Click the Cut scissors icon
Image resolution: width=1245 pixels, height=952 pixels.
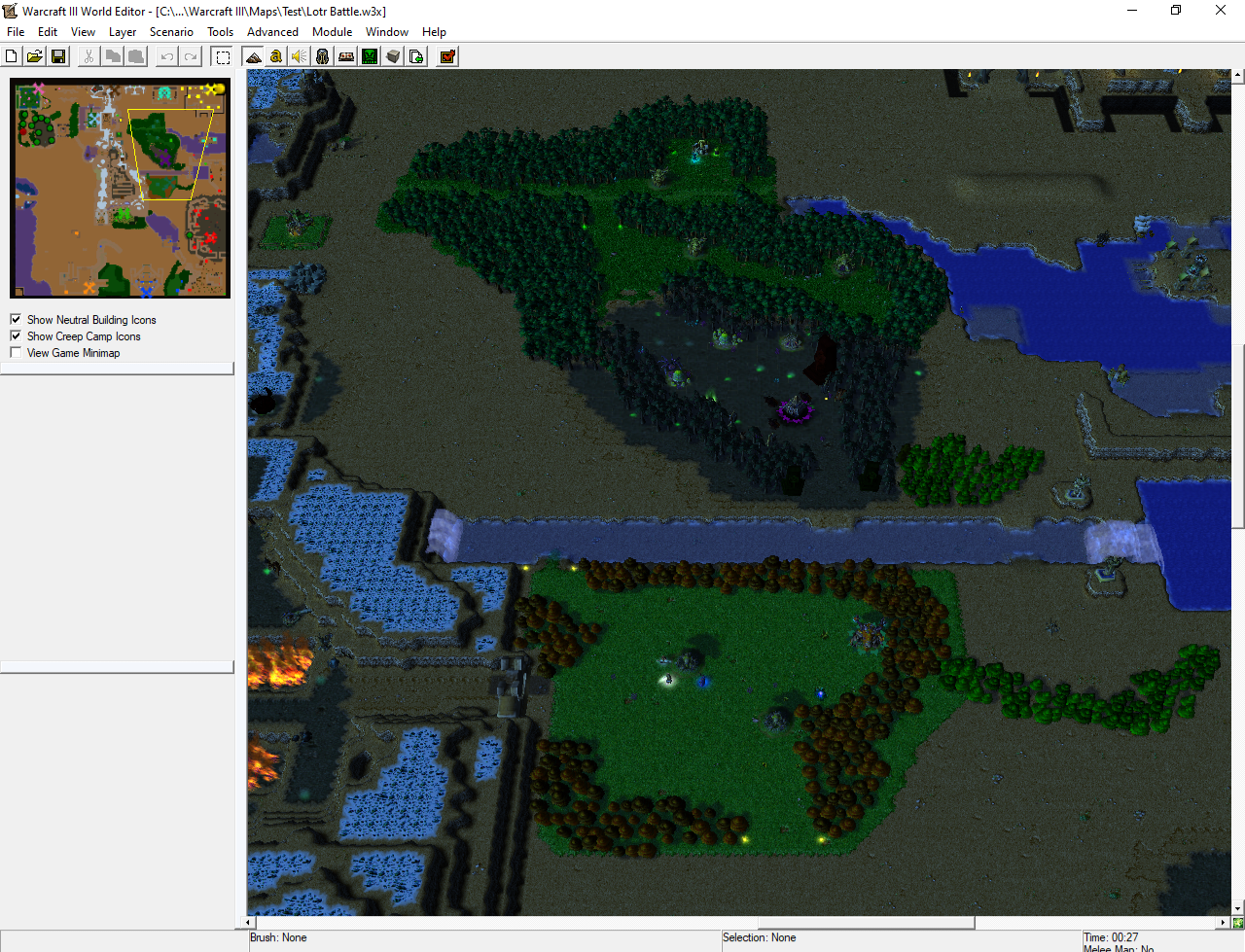point(89,56)
